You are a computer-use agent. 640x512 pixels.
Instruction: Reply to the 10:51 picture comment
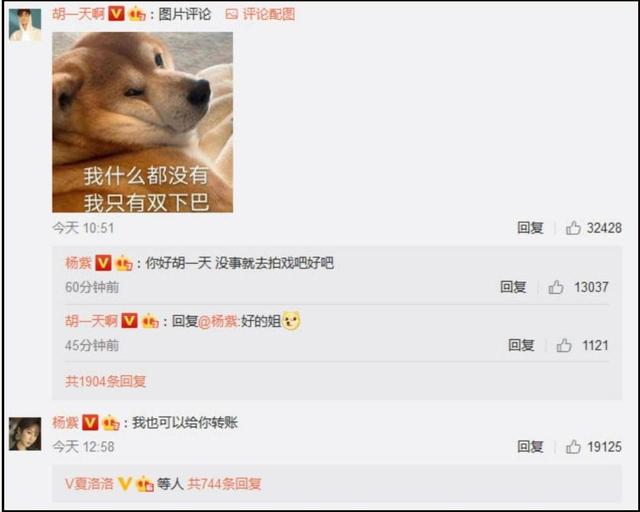coord(530,228)
